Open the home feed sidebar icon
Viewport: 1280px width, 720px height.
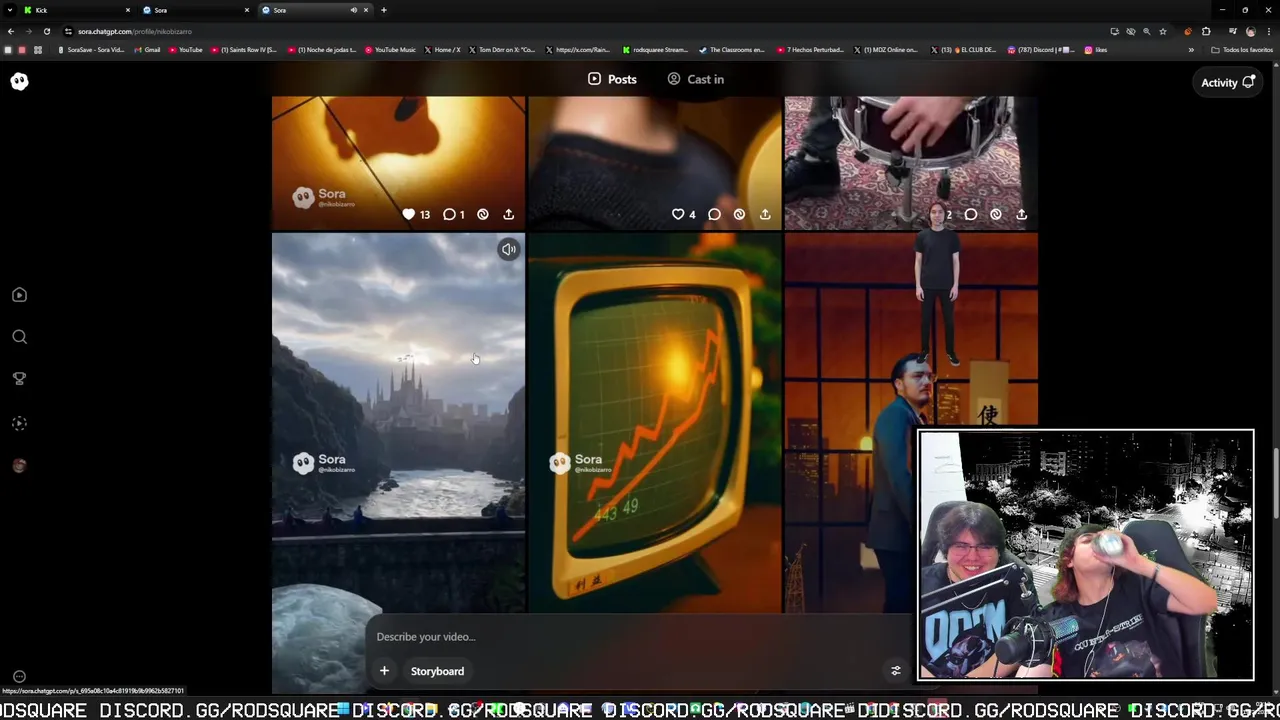tap(19, 295)
